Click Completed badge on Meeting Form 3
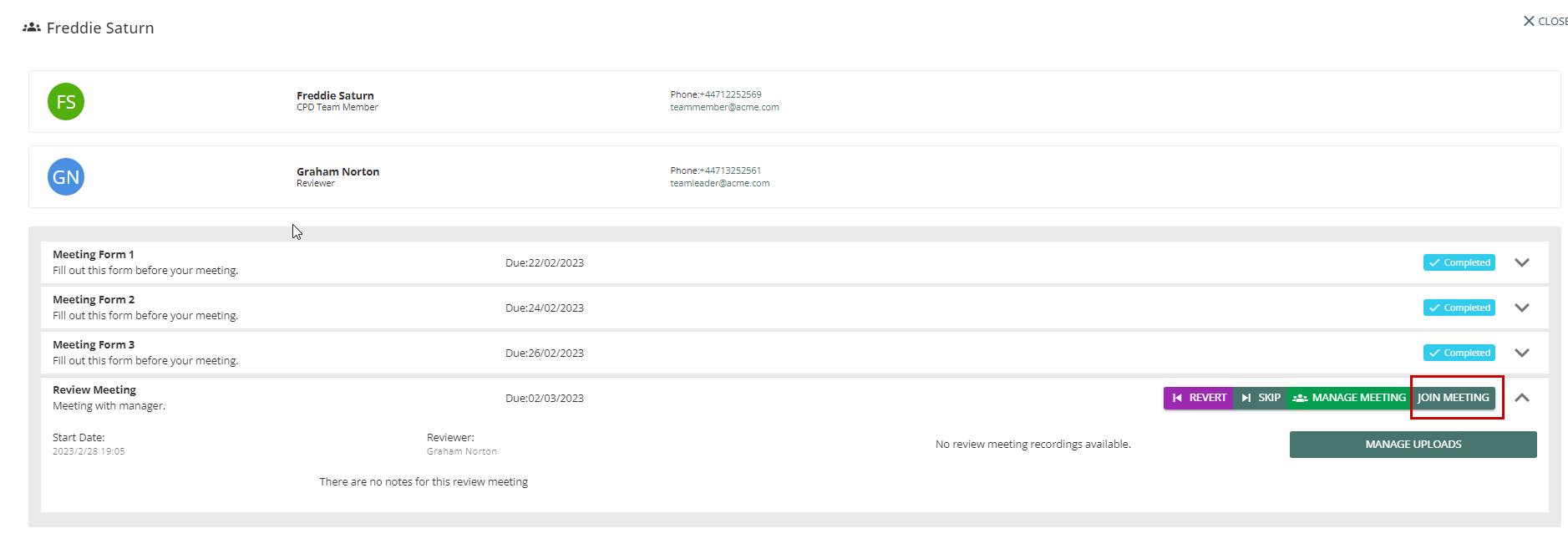Screen dimensions: 1568x534 tap(1459, 353)
